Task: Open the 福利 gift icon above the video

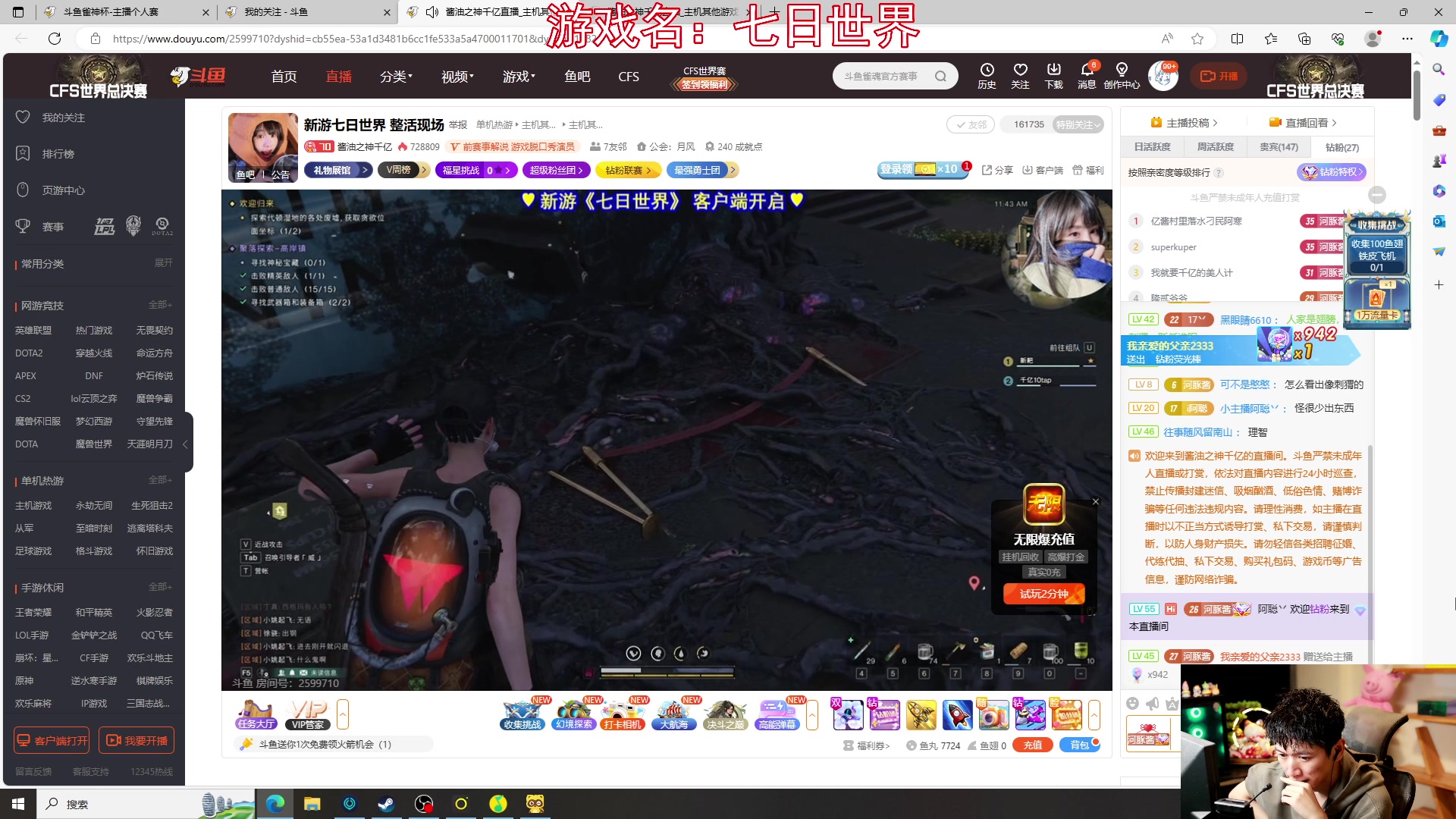Action: click(x=1088, y=170)
